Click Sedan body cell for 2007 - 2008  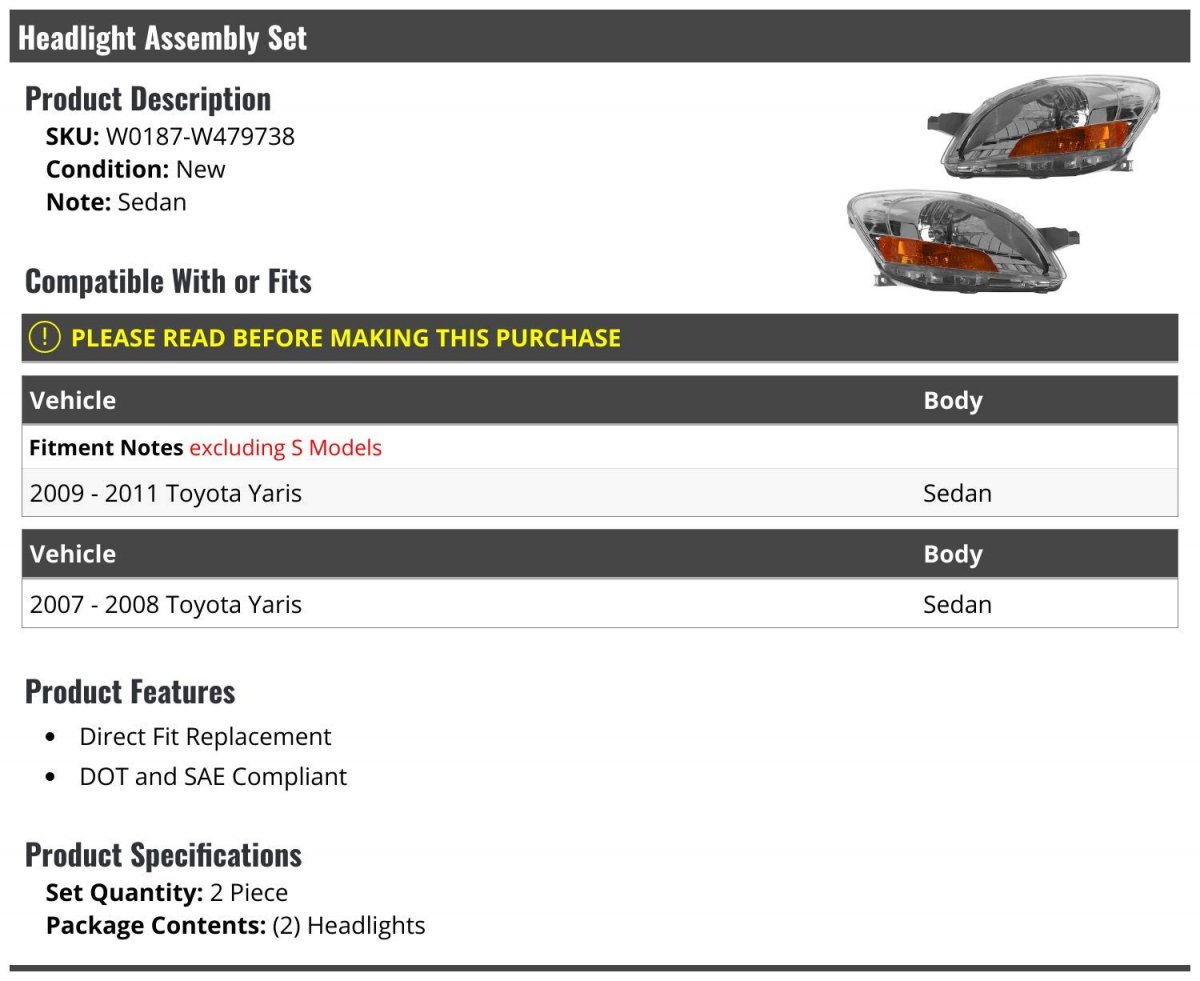click(x=957, y=604)
